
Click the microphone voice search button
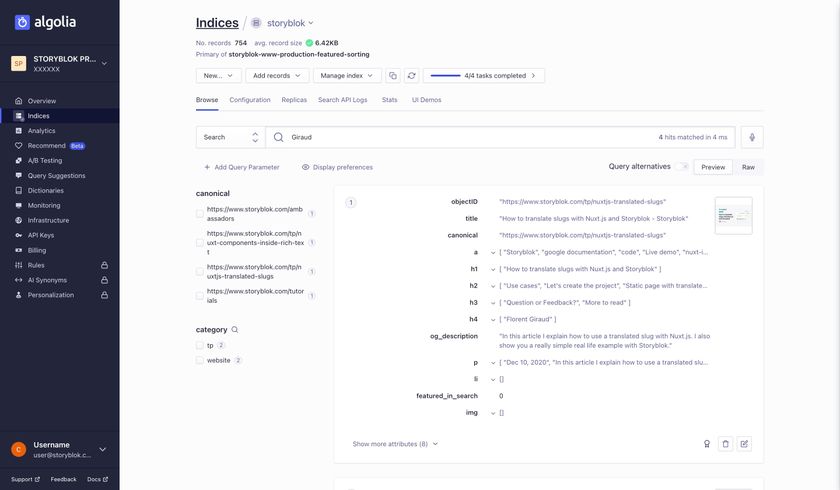click(752, 137)
